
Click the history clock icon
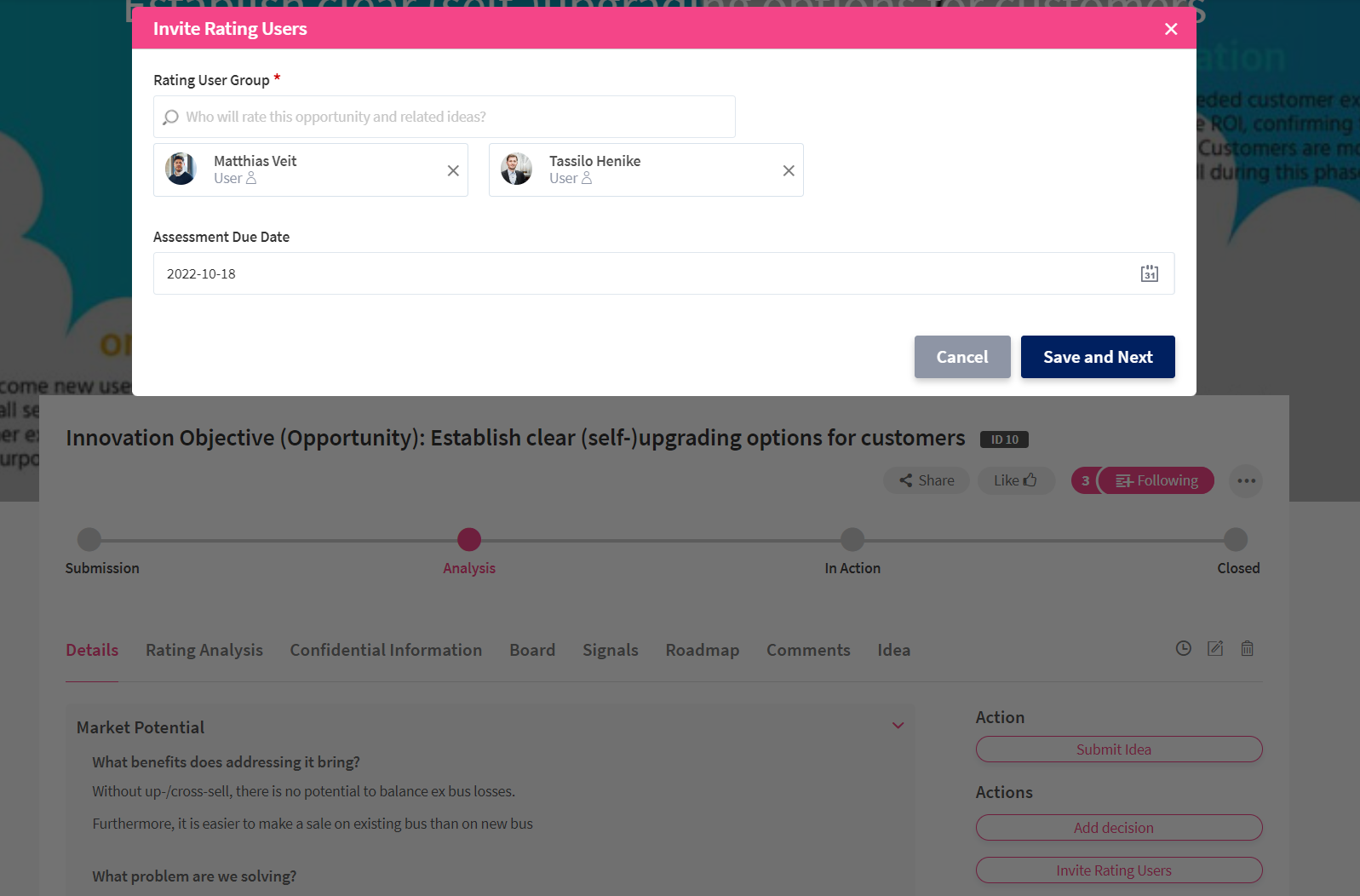pyautogui.click(x=1183, y=649)
